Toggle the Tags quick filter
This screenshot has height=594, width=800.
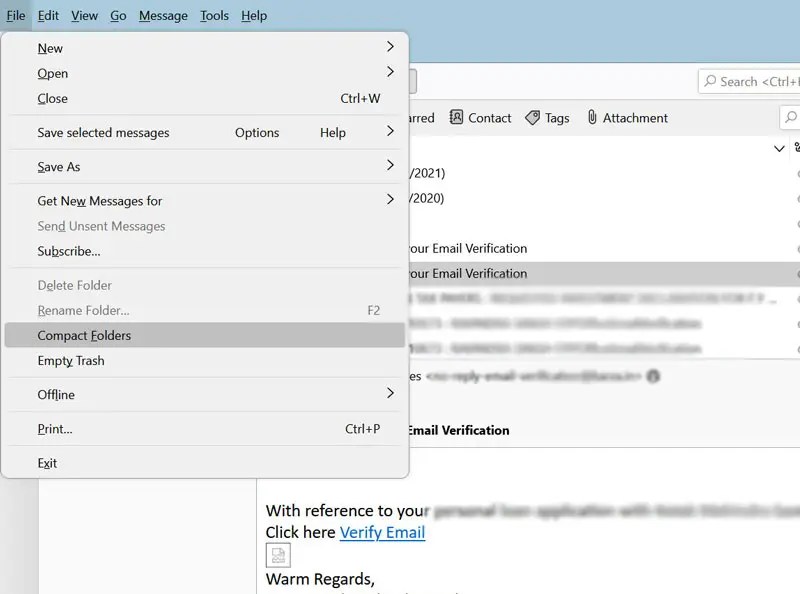pyautogui.click(x=547, y=118)
